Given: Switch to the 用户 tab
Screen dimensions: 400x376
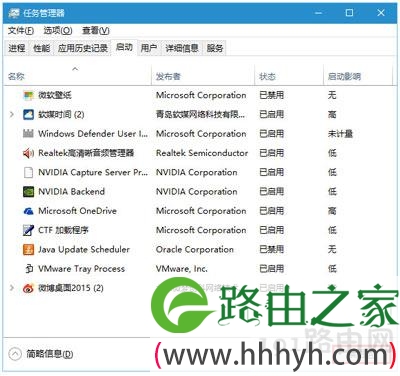Looking at the screenshot, I should click(149, 48).
